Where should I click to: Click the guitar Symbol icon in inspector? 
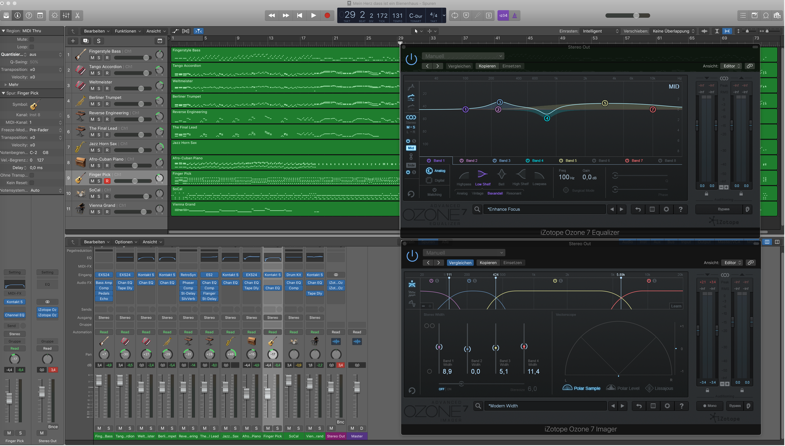click(34, 105)
